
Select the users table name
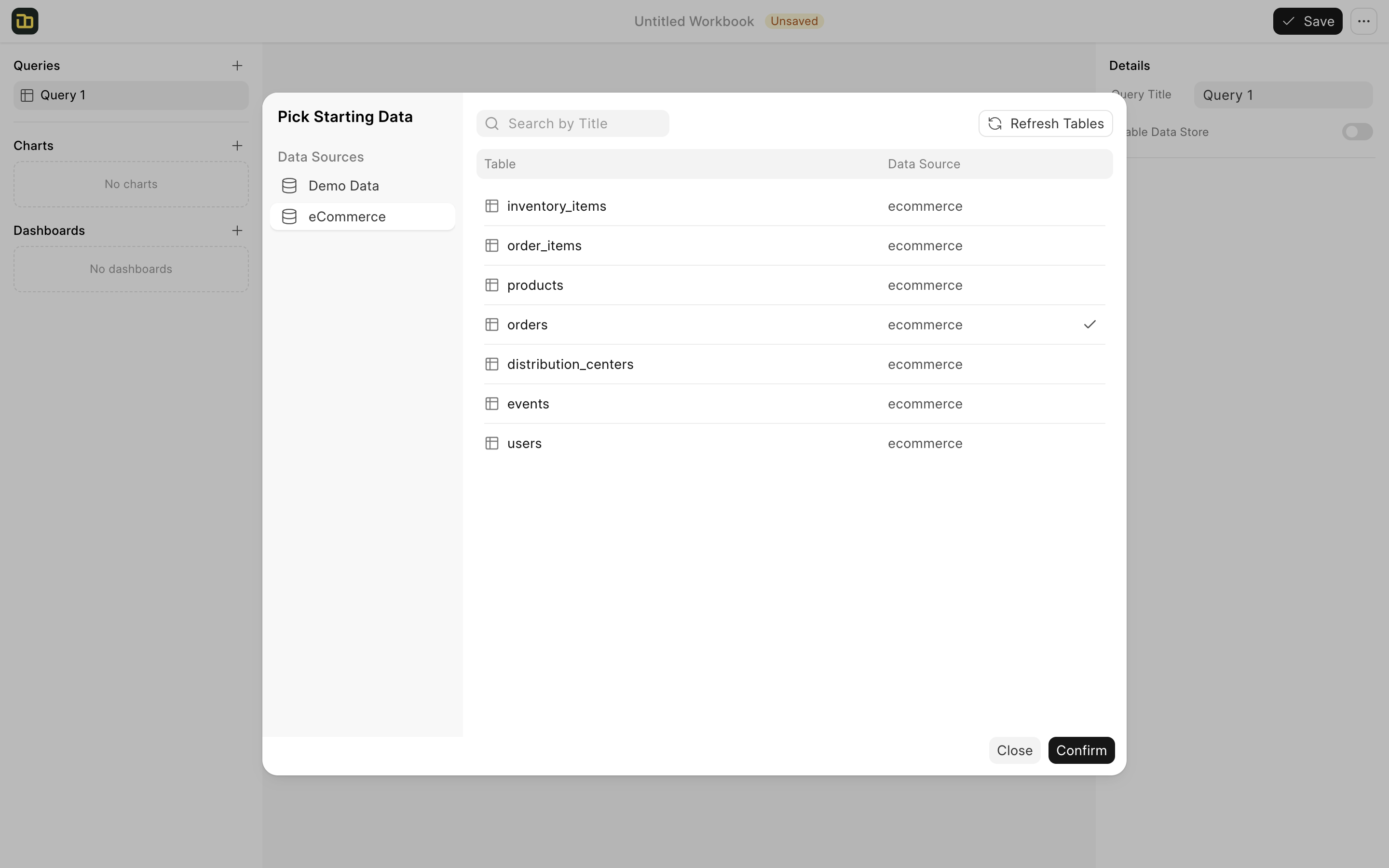tap(524, 444)
